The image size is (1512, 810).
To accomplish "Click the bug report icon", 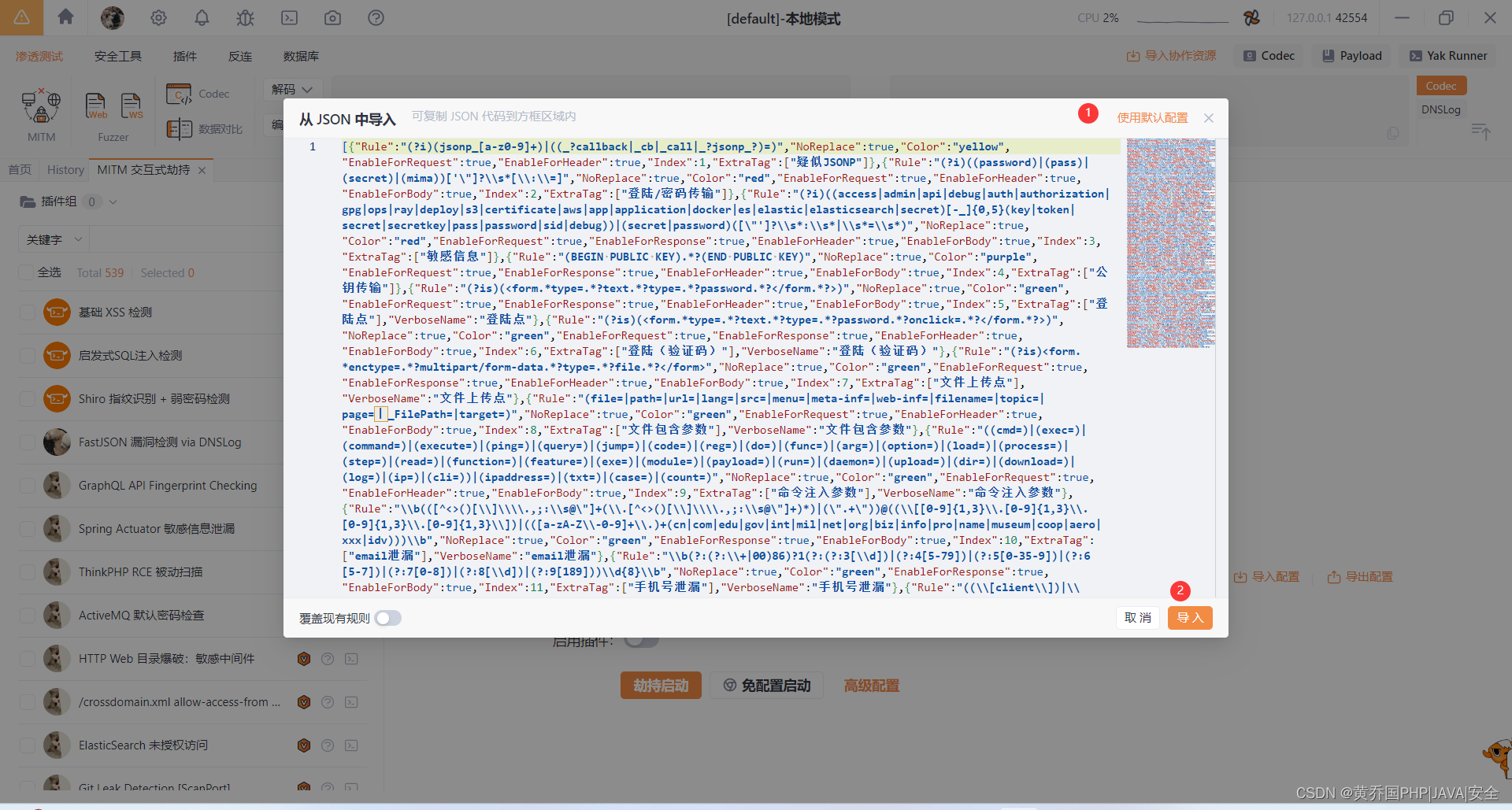I will point(245,17).
